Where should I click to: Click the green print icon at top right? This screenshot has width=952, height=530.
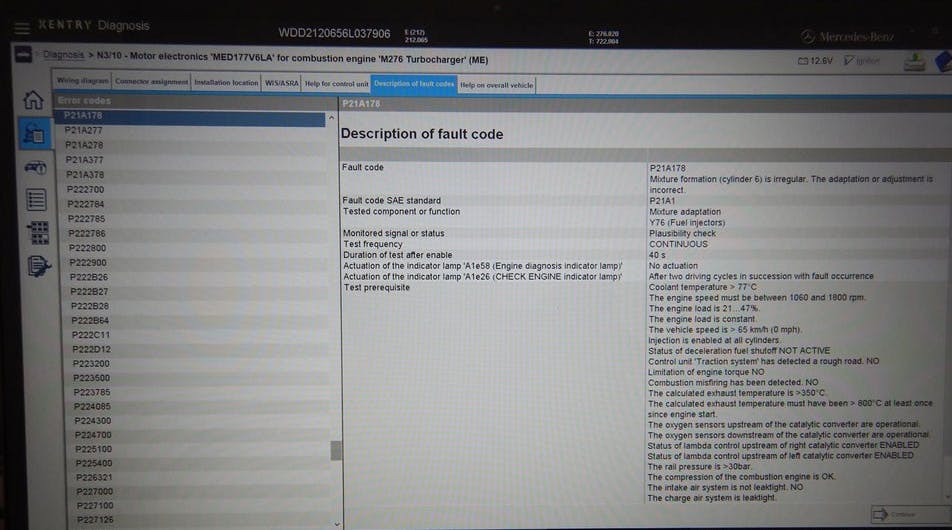pyautogui.click(x=914, y=63)
